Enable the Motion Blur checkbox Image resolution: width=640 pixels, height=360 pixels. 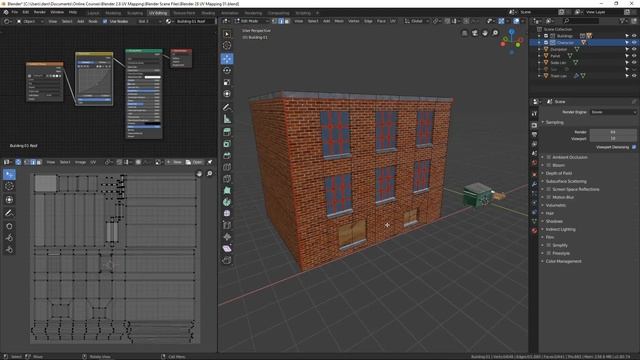coord(549,197)
